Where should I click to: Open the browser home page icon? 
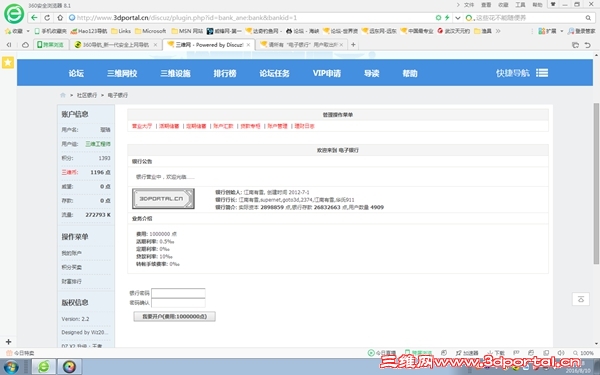tap(60, 18)
